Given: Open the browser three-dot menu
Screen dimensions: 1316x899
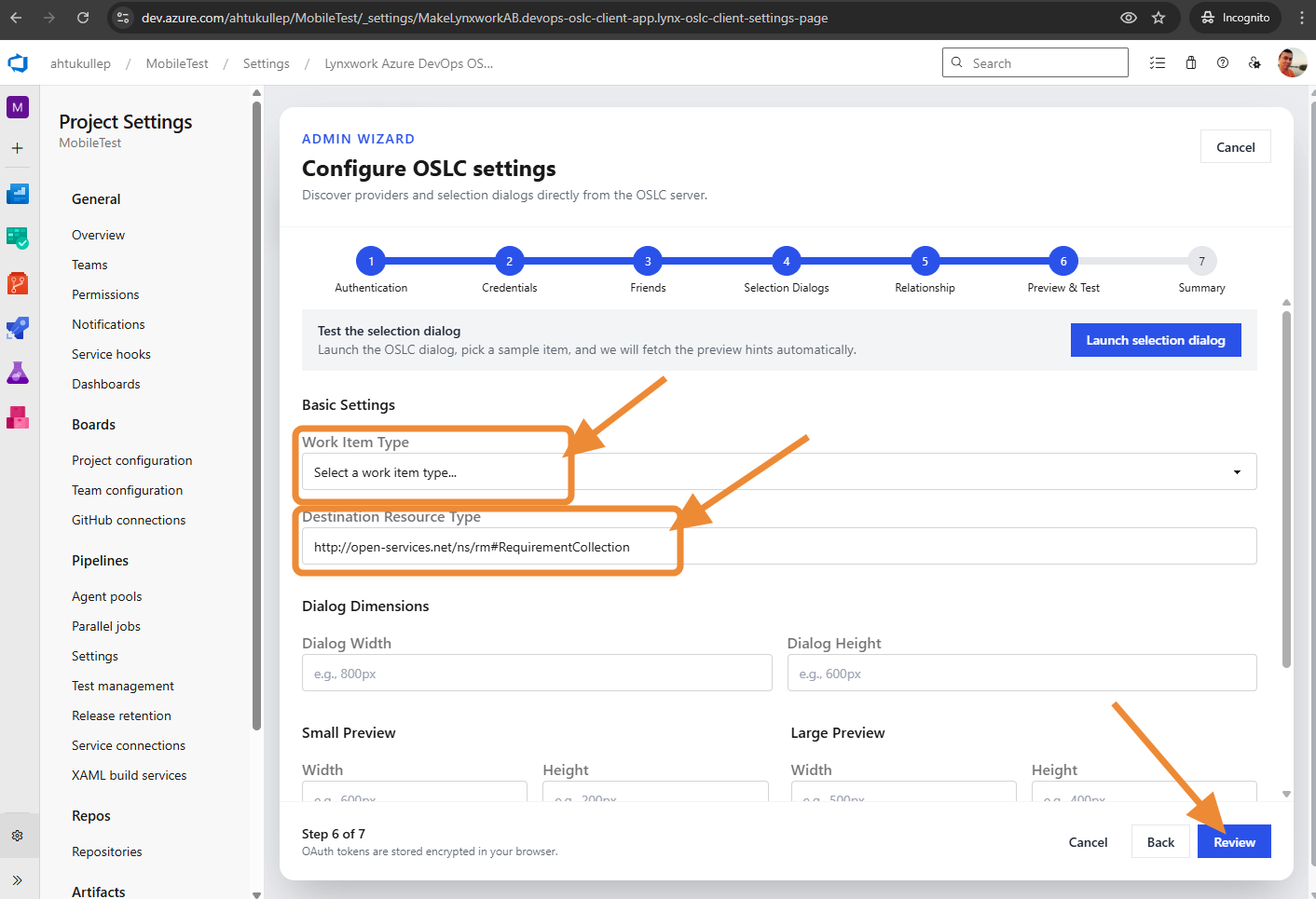Looking at the screenshot, I should pos(1302,18).
